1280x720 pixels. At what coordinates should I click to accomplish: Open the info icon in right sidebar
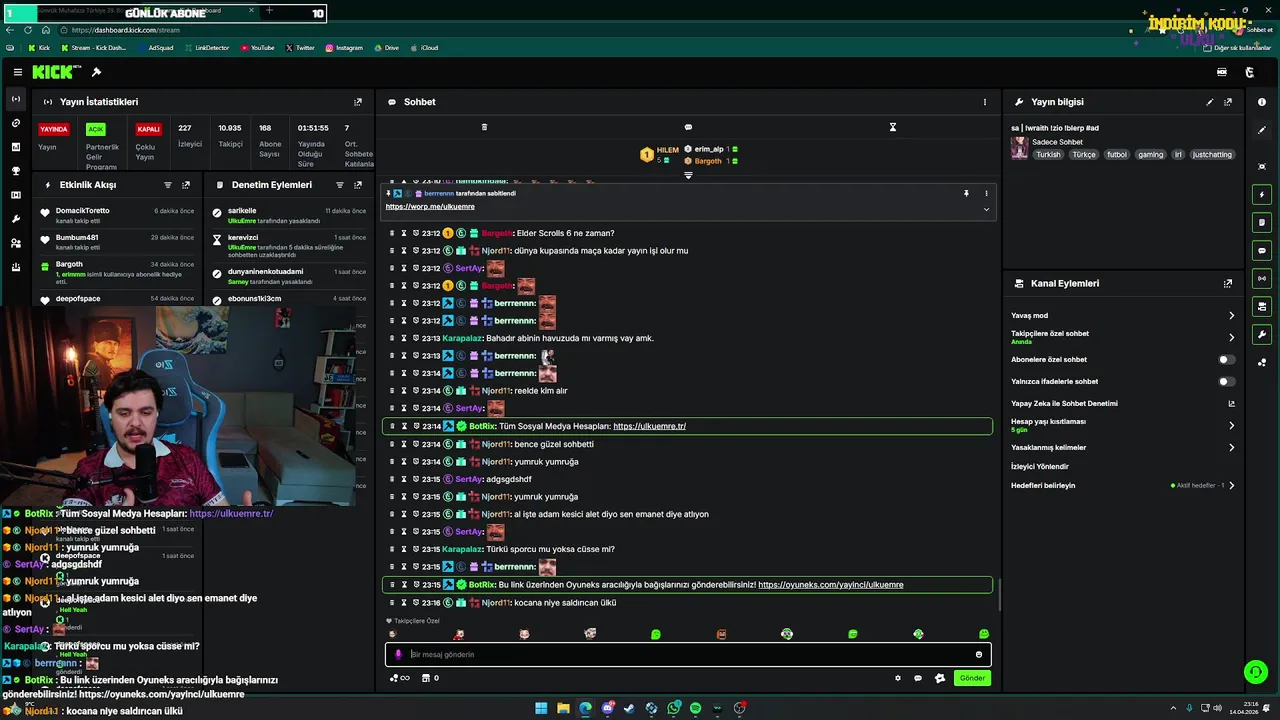coord(1262,102)
